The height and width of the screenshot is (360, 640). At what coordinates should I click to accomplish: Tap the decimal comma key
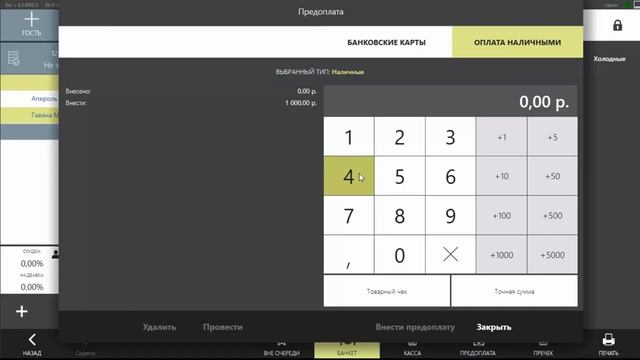click(x=349, y=254)
